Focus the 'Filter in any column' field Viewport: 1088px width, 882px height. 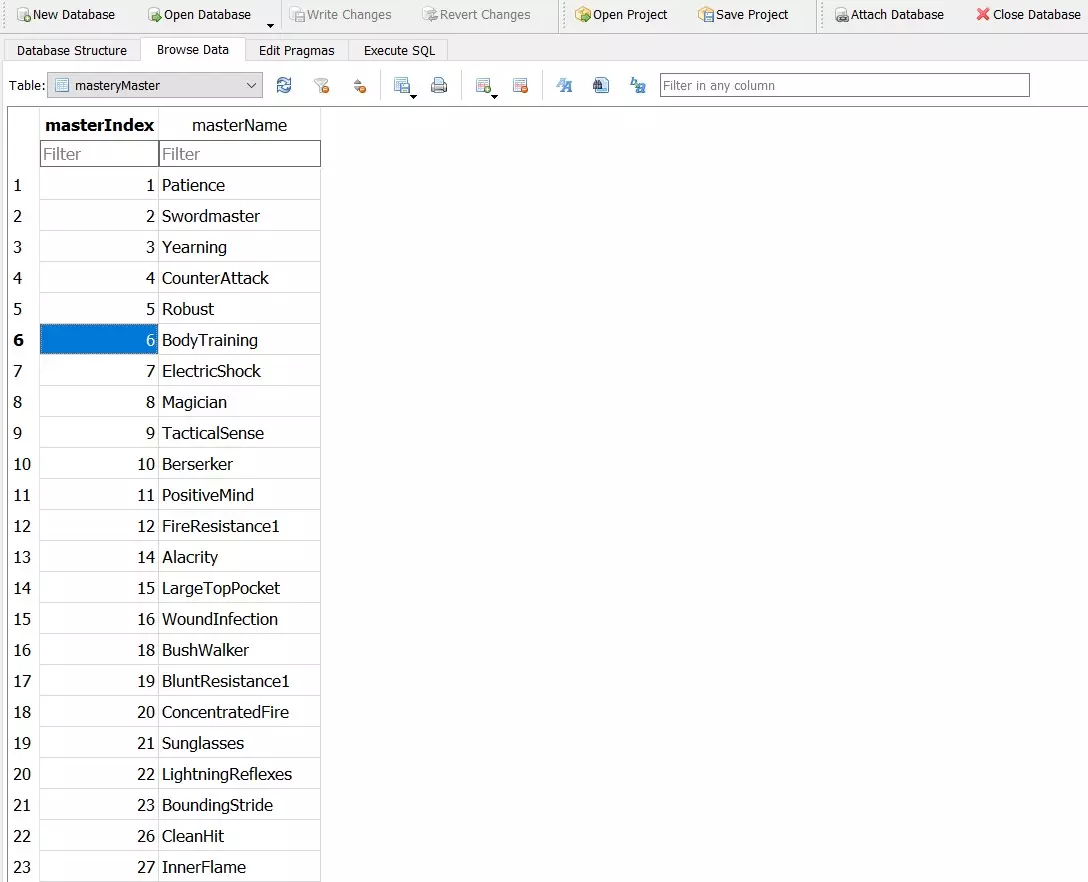(x=844, y=85)
